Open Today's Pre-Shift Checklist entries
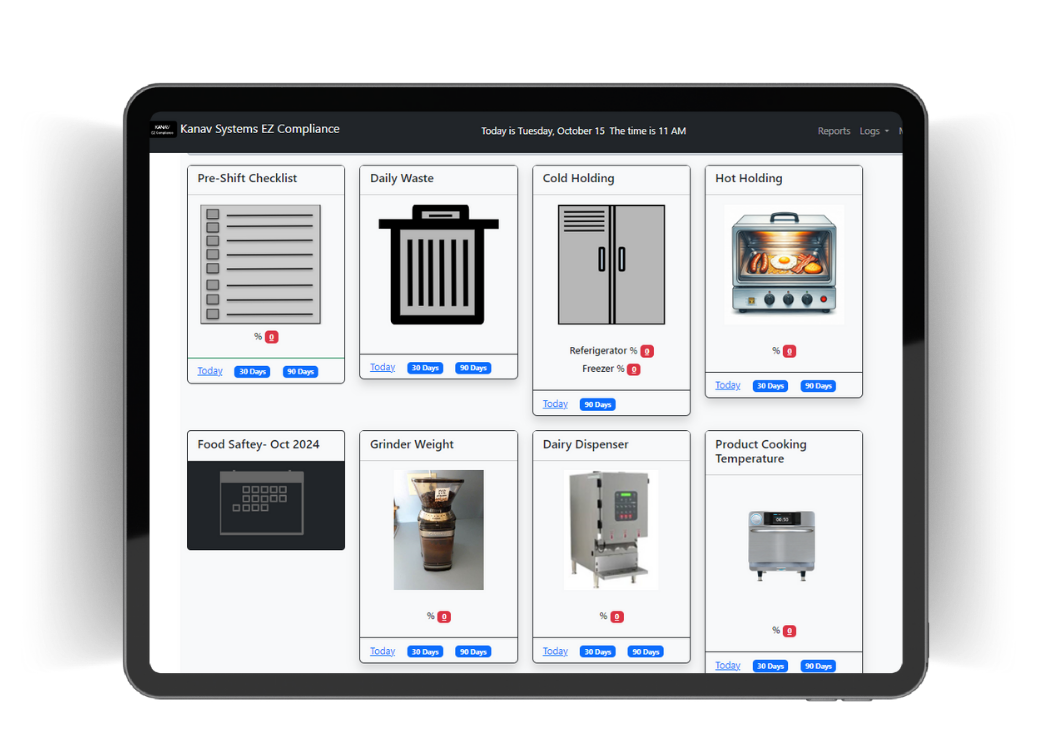1062x753 pixels. pos(209,371)
